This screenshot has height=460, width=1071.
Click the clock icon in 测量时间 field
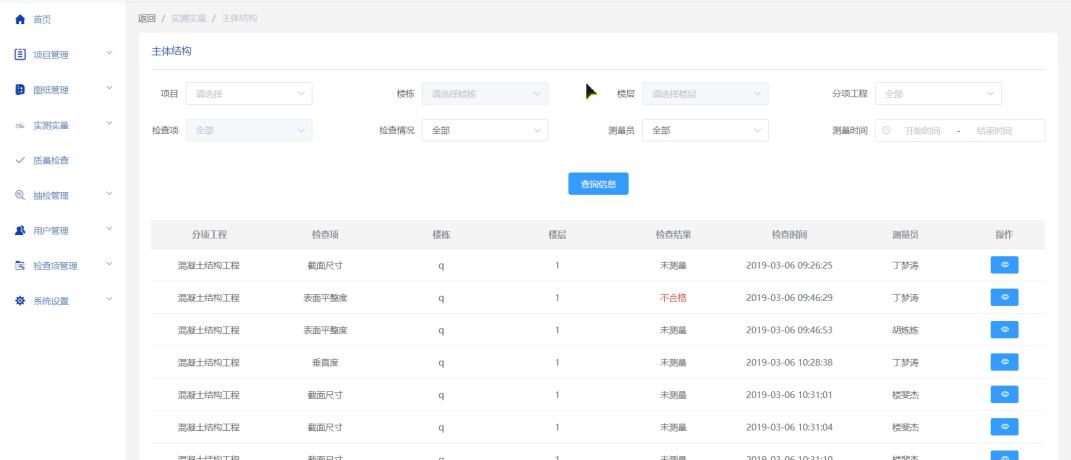[887, 130]
